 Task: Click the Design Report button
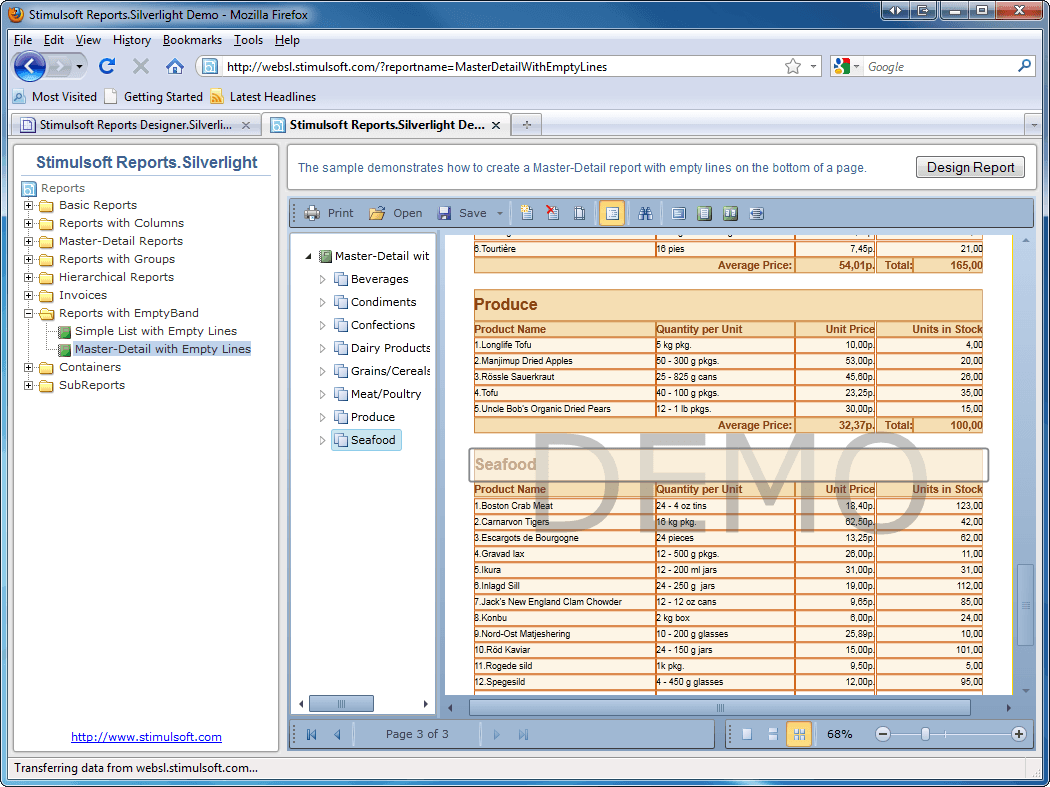(x=970, y=167)
